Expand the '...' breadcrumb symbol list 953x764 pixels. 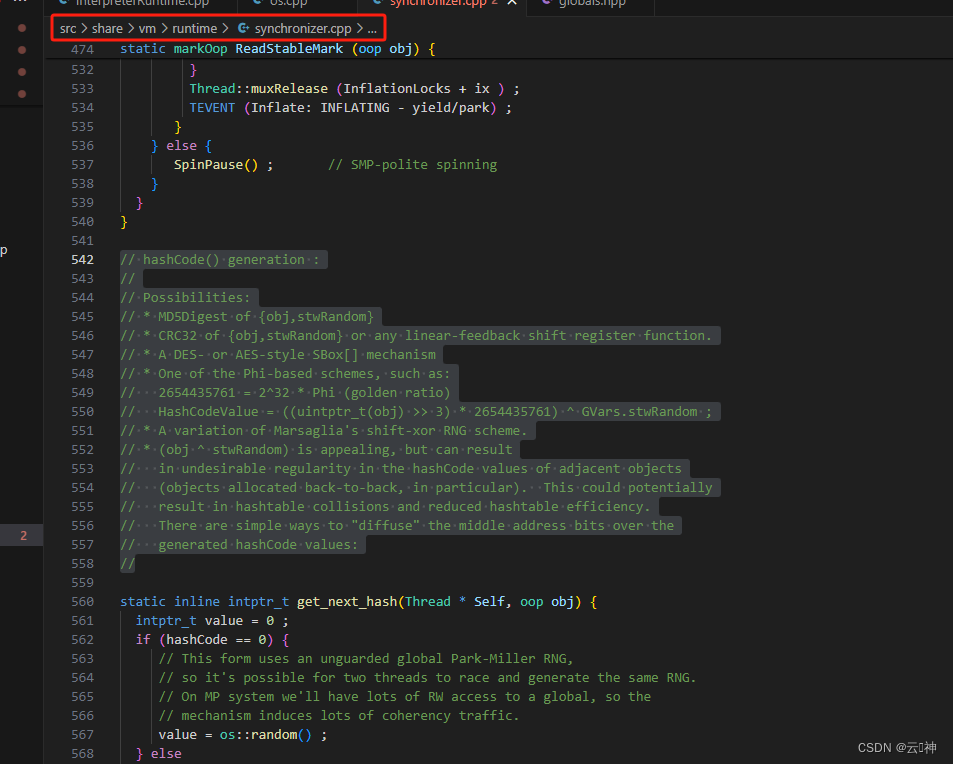372,29
